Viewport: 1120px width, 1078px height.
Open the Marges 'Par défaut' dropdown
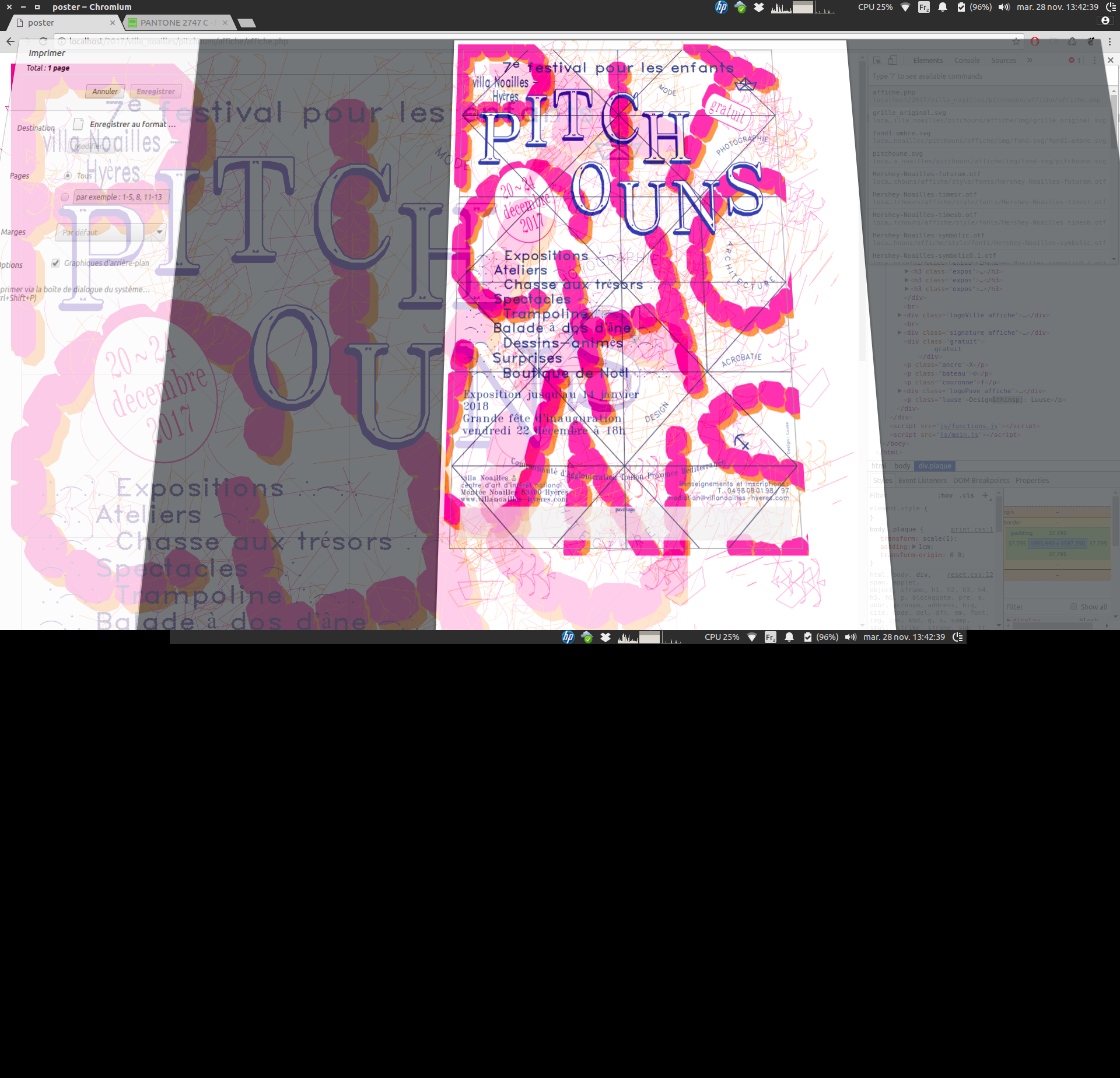tap(111, 232)
